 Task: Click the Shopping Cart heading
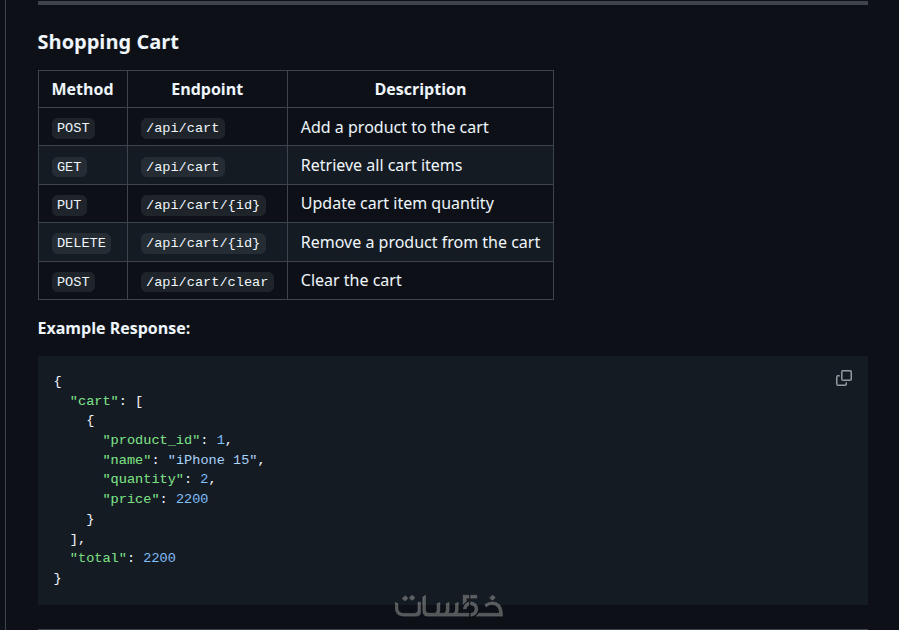tap(108, 42)
